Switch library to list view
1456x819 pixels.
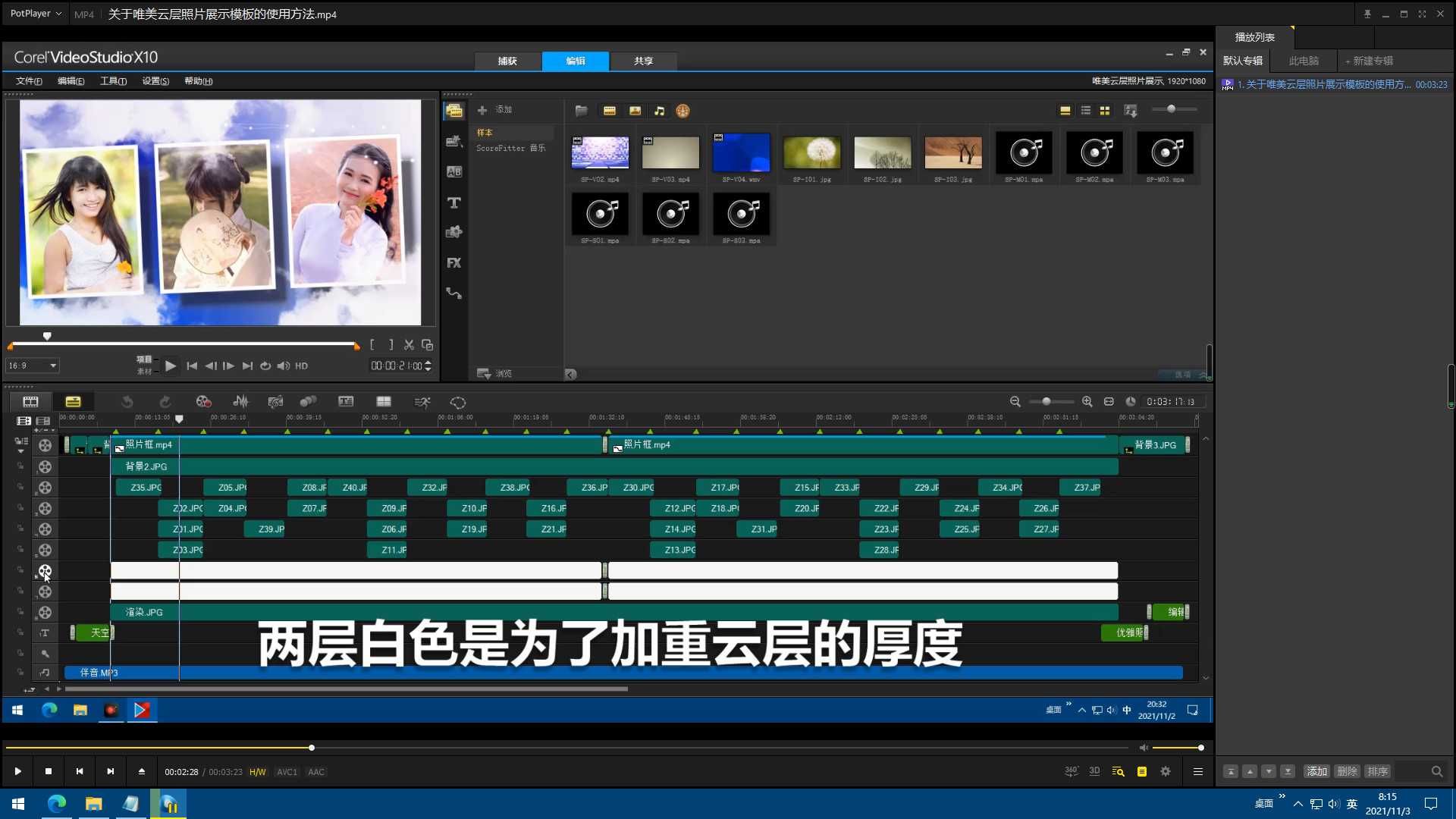pyautogui.click(x=1086, y=111)
